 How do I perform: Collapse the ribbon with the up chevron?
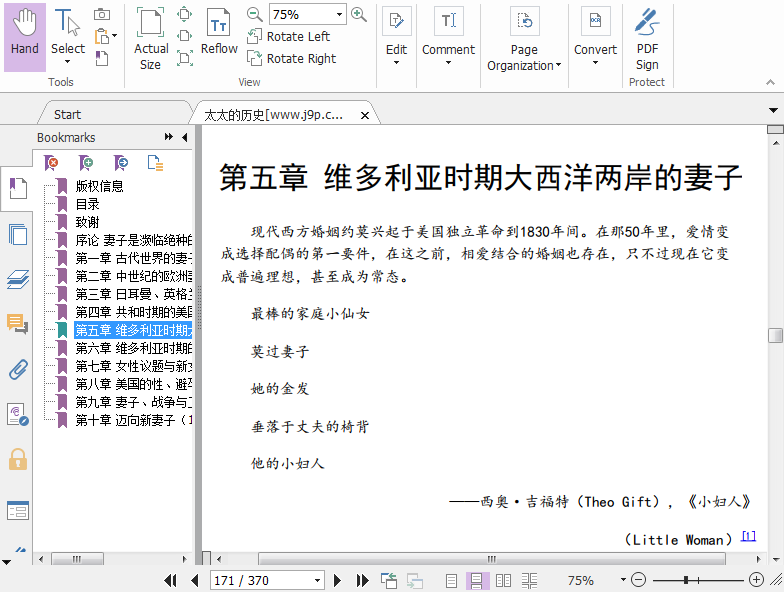pyautogui.click(x=770, y=82)
